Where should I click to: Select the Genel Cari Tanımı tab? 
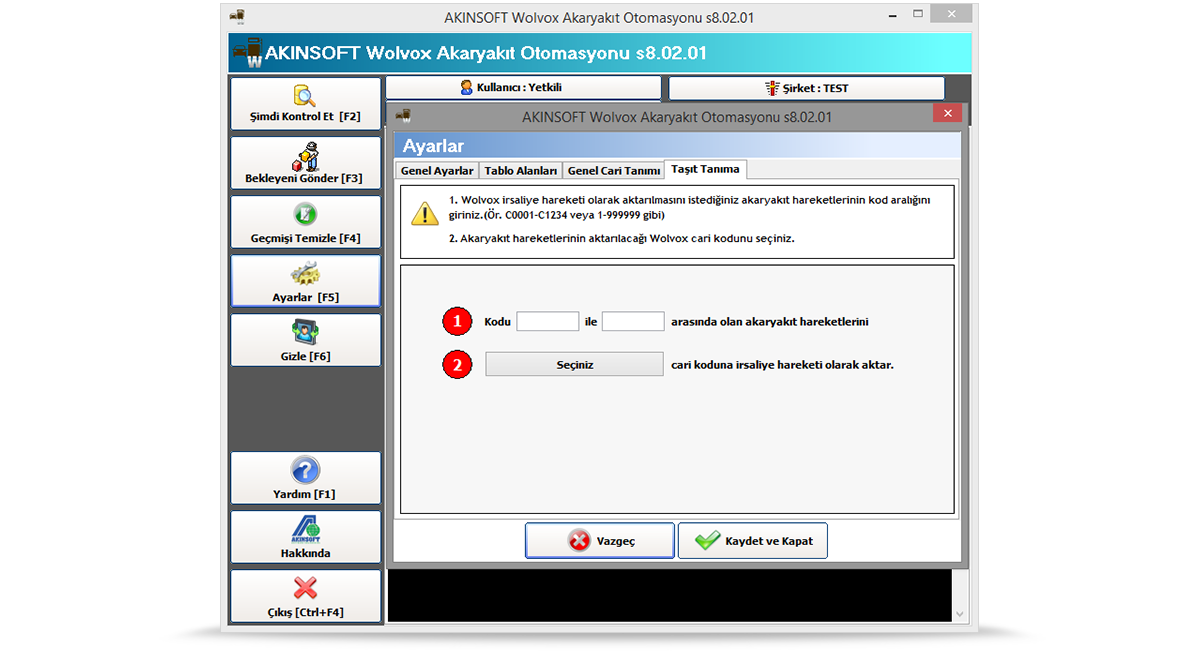(x=613, y=170)
